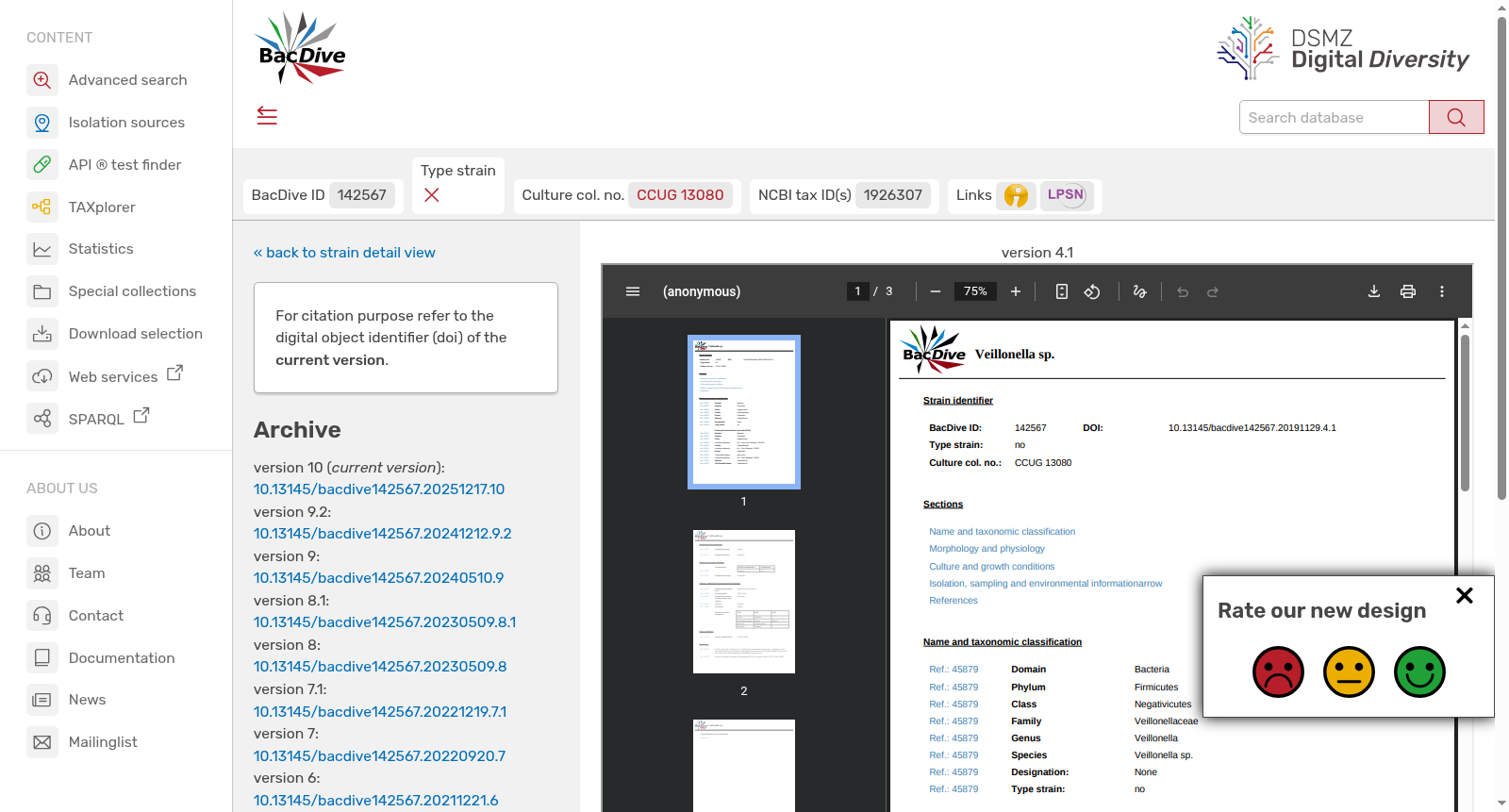Click CCUG 13080 culture collection number
This screenshot has width=1509, height=812.
[680, 195]
